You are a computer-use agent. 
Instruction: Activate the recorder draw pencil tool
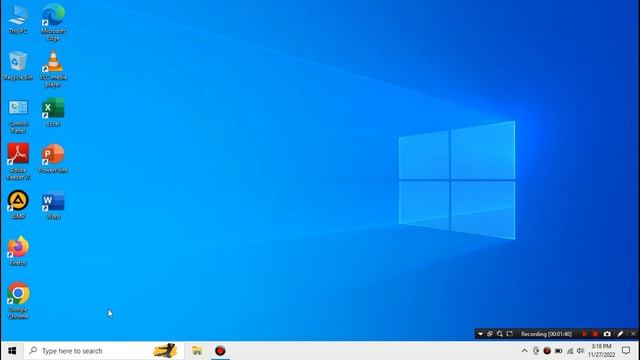pos(620,334)
